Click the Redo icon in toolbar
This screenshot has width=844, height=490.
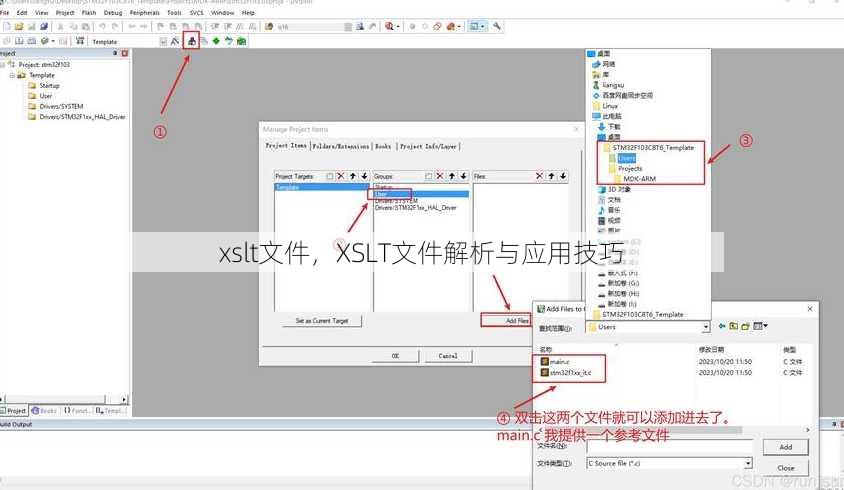115,26
